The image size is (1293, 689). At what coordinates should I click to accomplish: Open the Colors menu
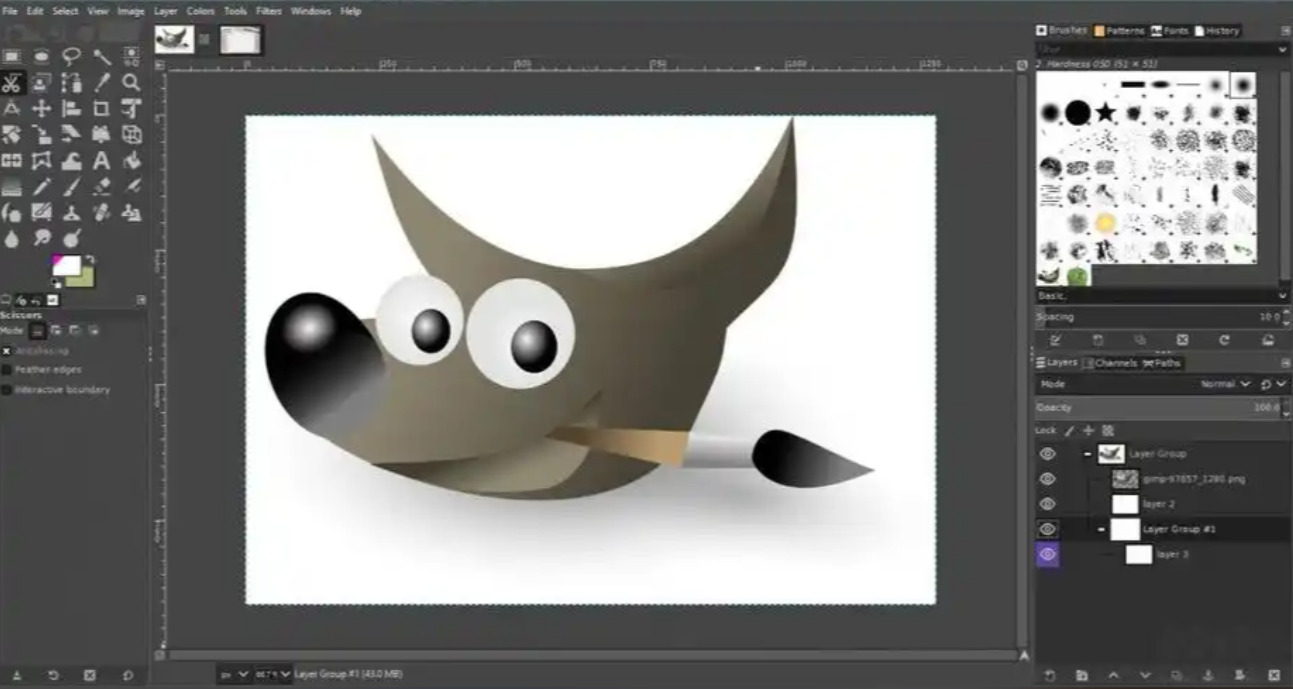(x=200, y=11)
